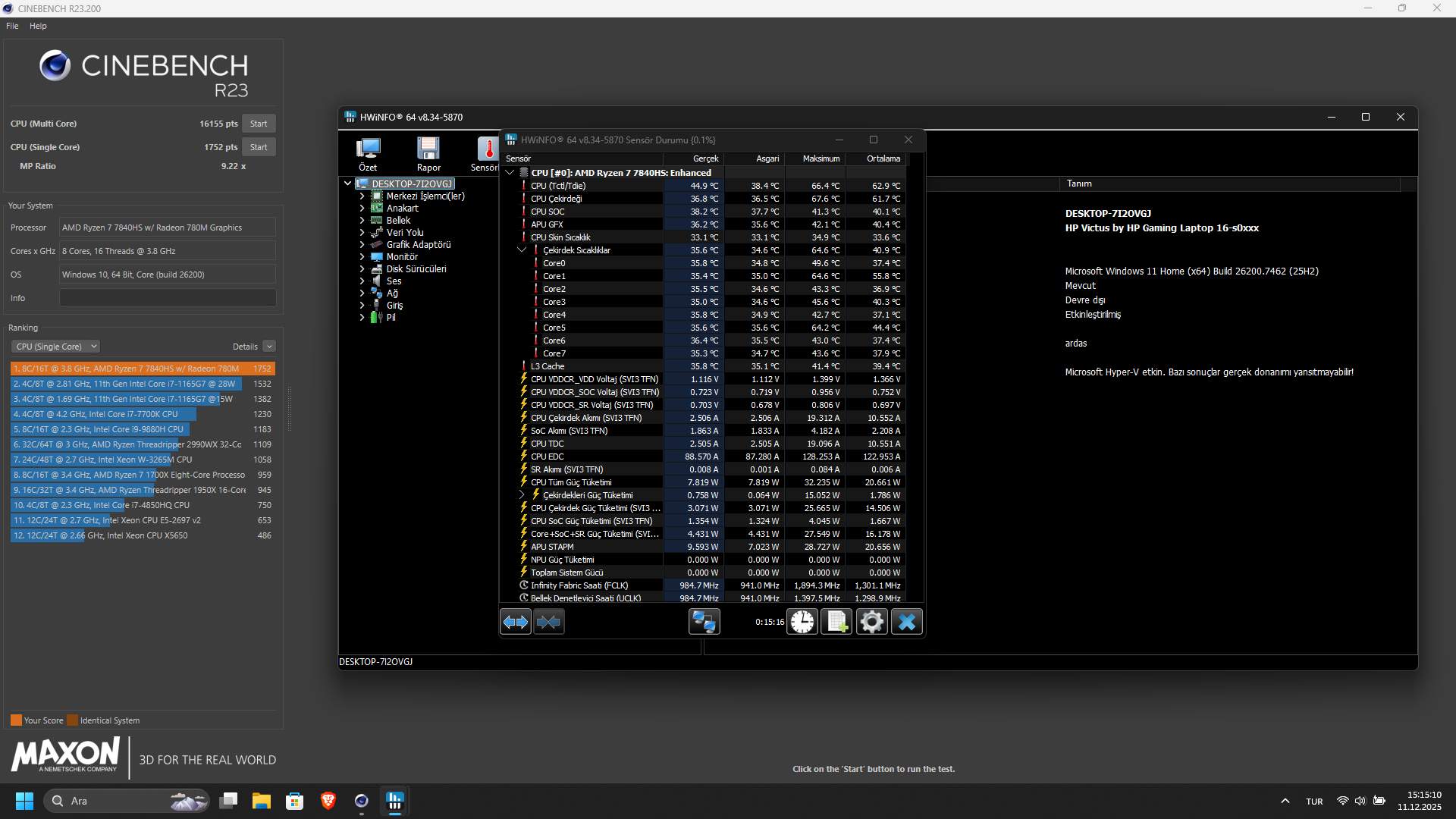Screen dimensions: 1456x819
Task: Select the Grafik Adaptörü tree item
Action: click(x=419, y=245)
